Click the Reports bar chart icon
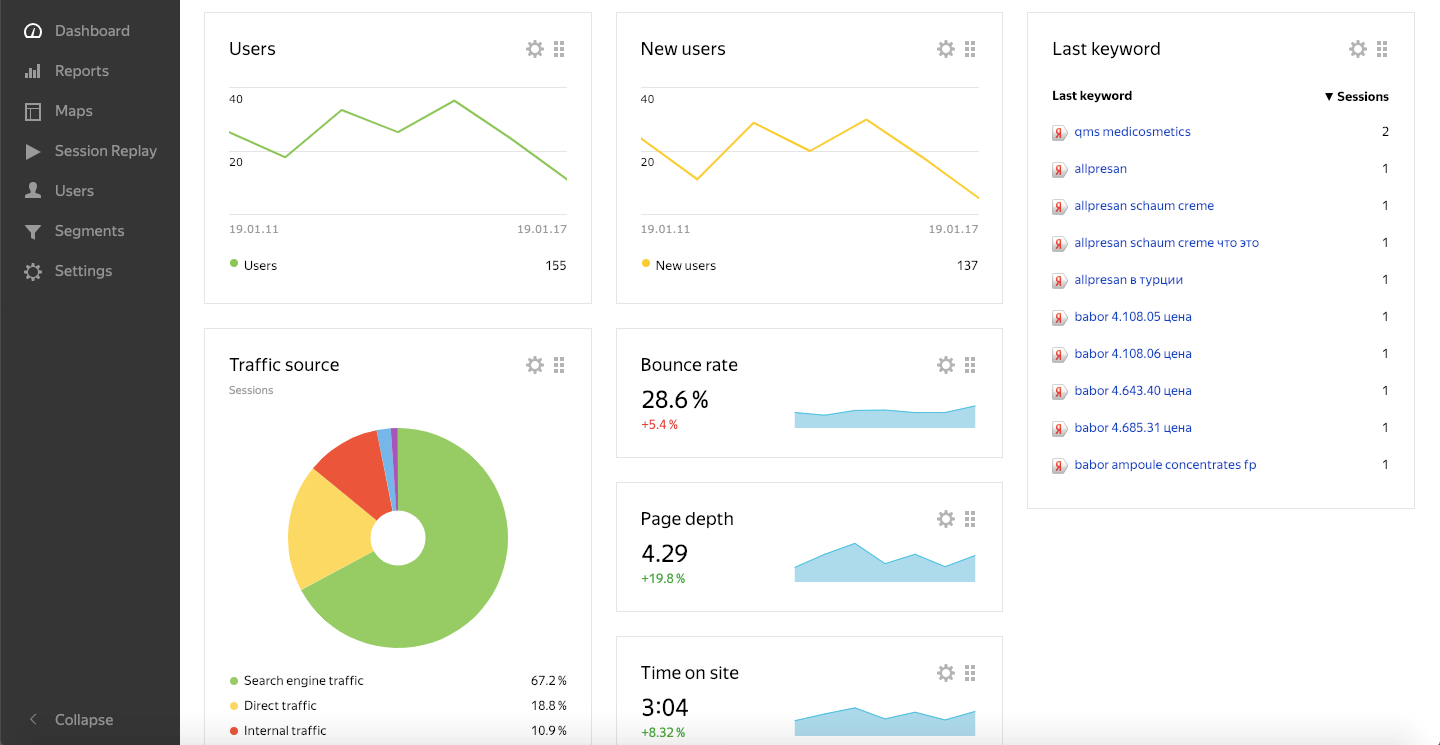Screen dimensions: 1440x745 click(x=33, y=71)
